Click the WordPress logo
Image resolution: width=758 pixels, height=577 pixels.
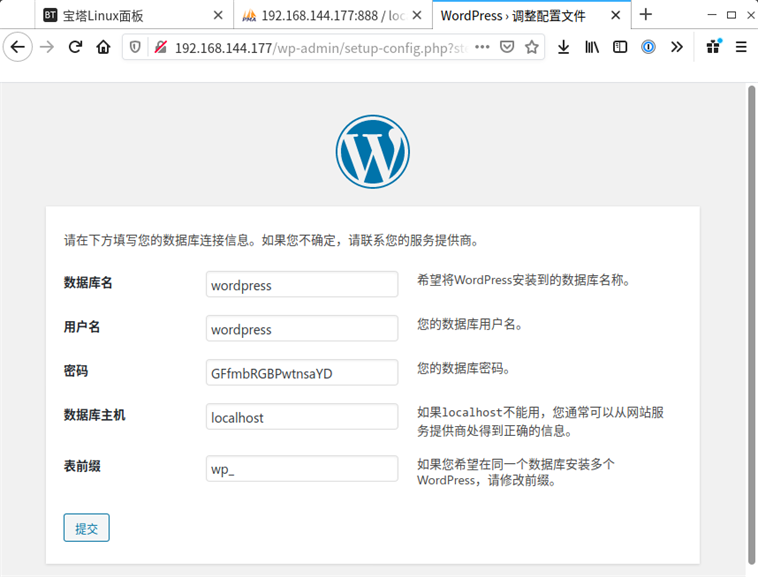373,152
